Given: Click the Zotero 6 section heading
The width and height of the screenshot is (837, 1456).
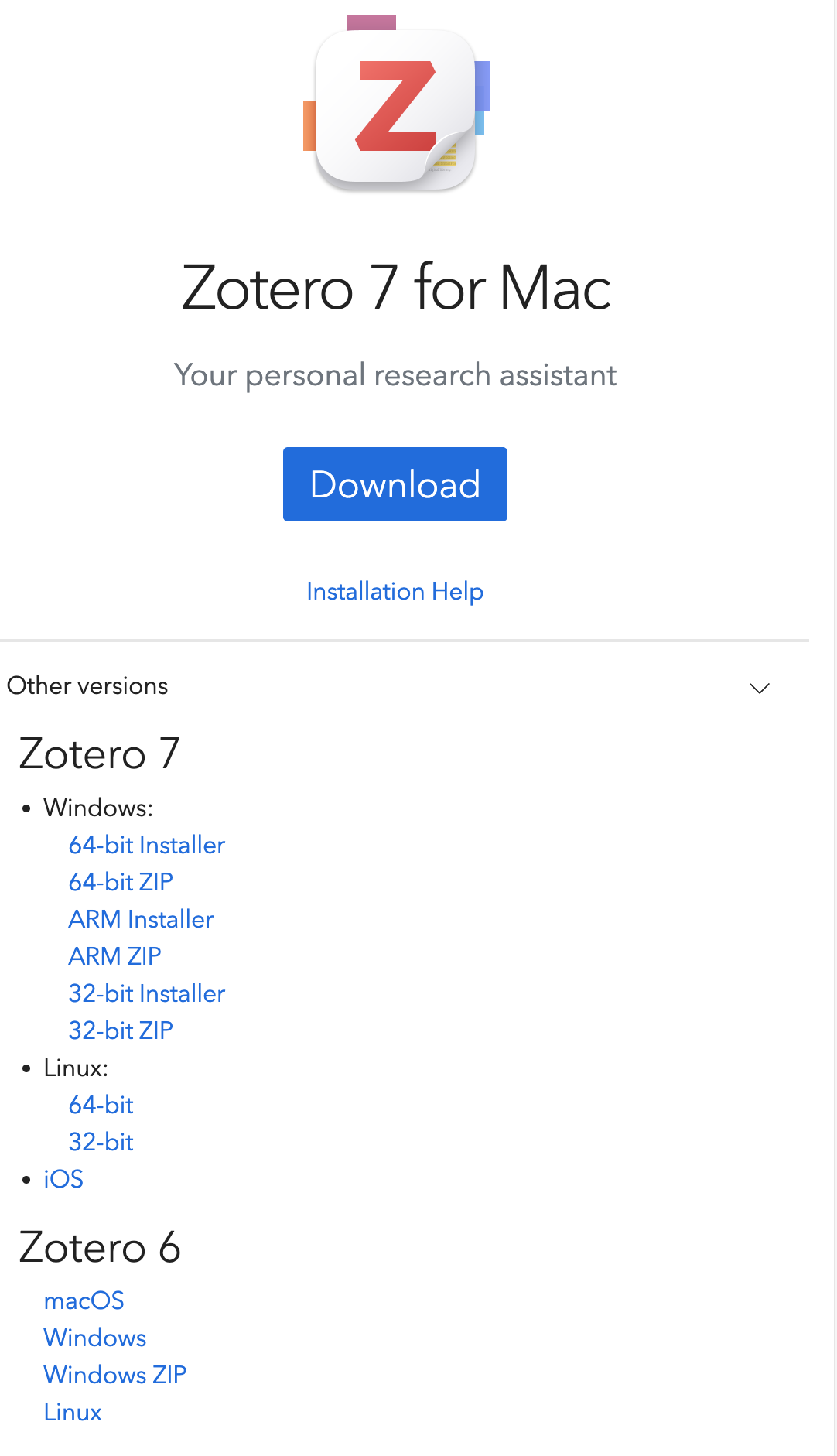Looking at the screenshot, I should pyautogui.click(x=100, y=1247).
